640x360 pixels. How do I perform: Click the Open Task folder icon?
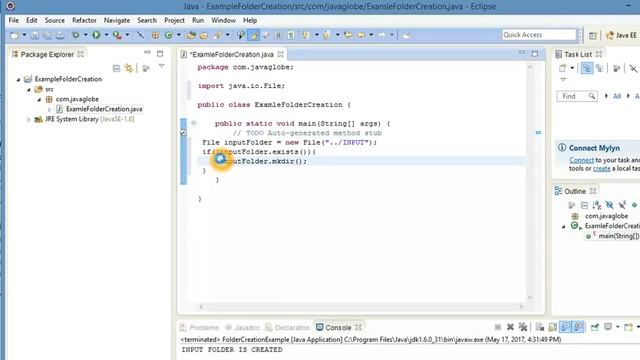204,36
